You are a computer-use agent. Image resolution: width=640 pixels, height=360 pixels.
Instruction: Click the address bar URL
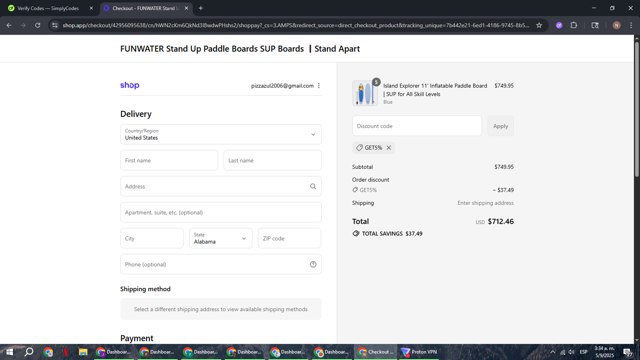pyautogui.click(x=296, y=25)
